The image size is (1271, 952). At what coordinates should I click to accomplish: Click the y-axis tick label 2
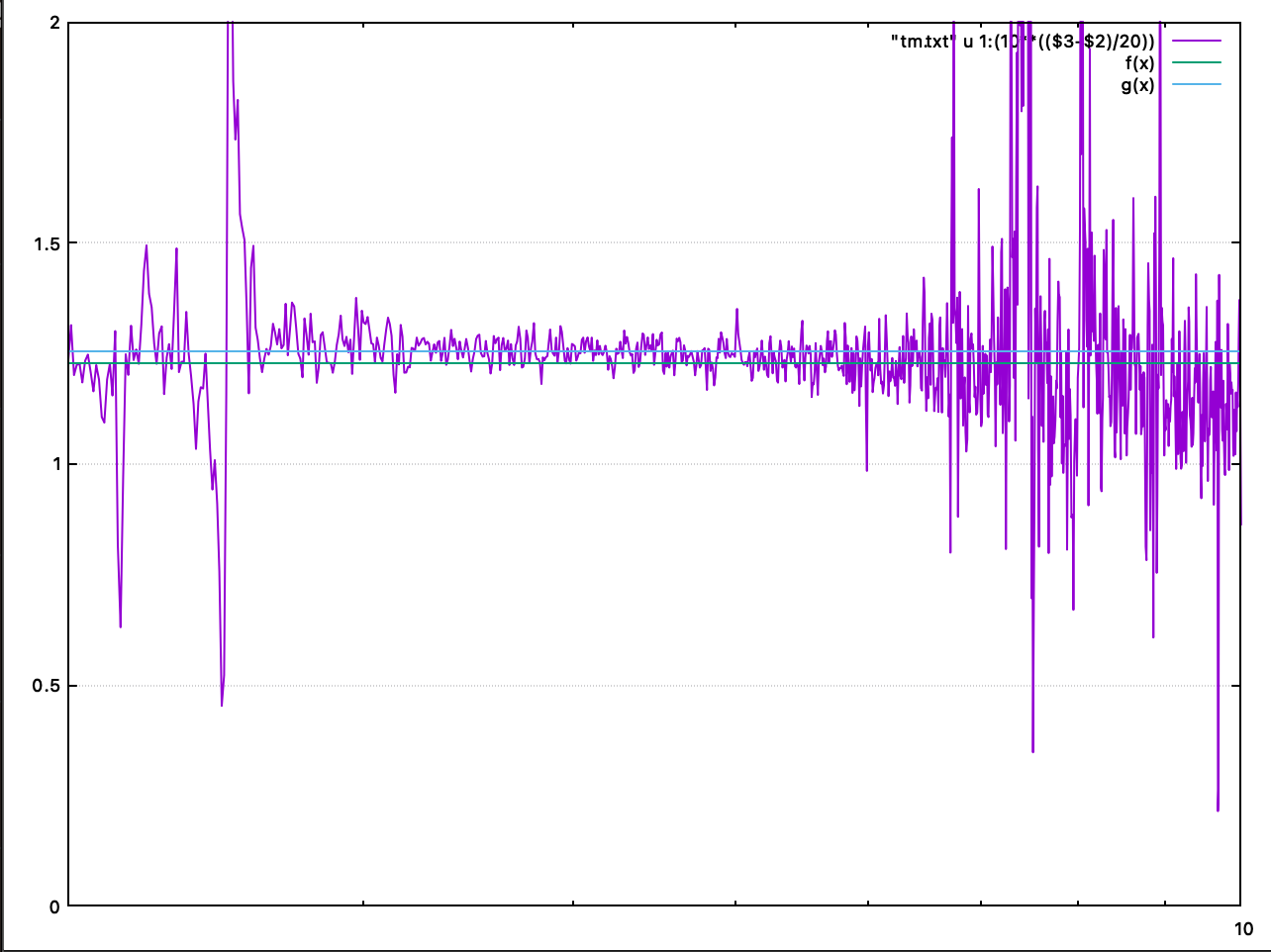coord(54,23)
